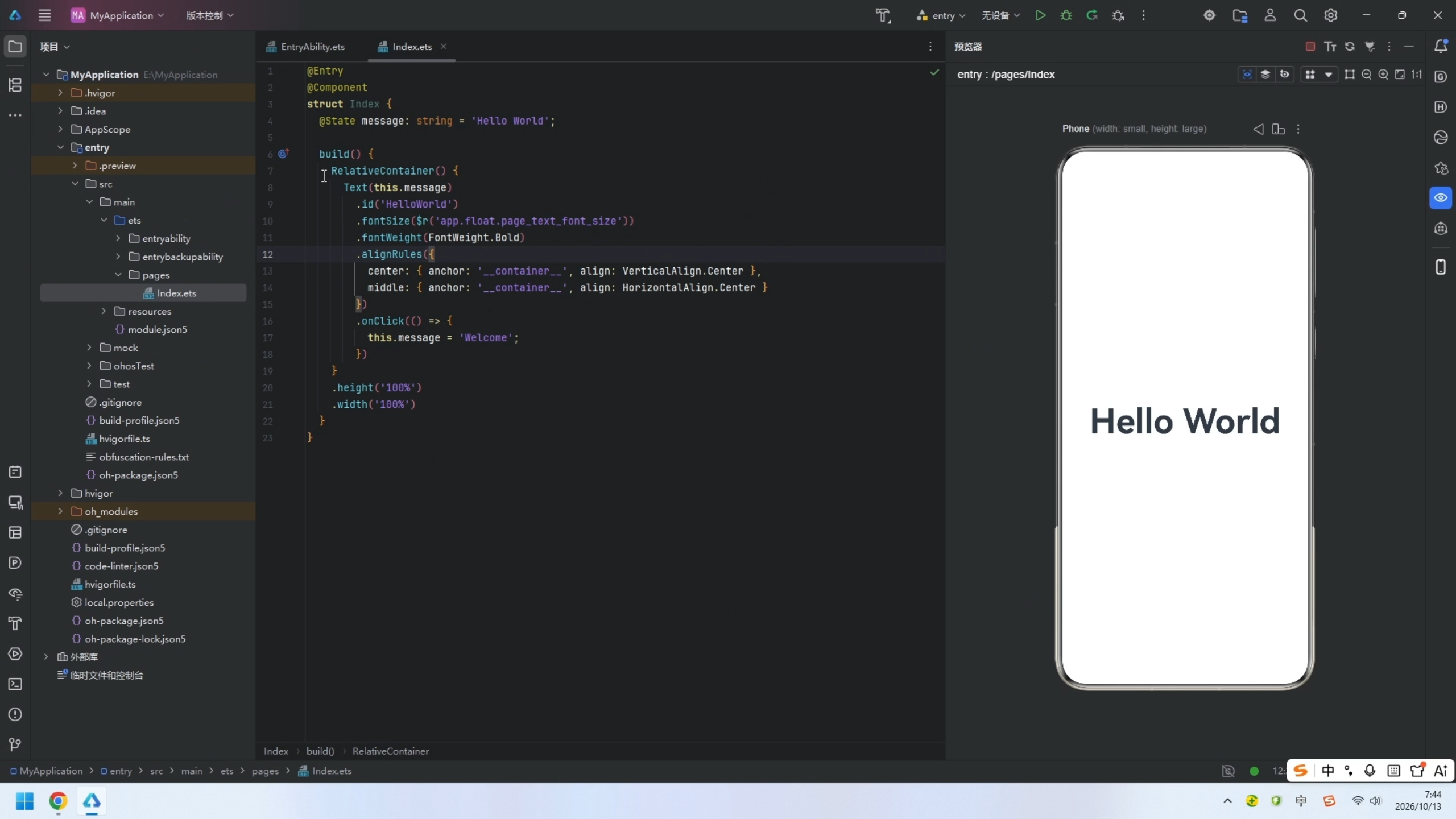1456x819 pixels.
Task: Open the 项目 view selector
Action: 55,47
